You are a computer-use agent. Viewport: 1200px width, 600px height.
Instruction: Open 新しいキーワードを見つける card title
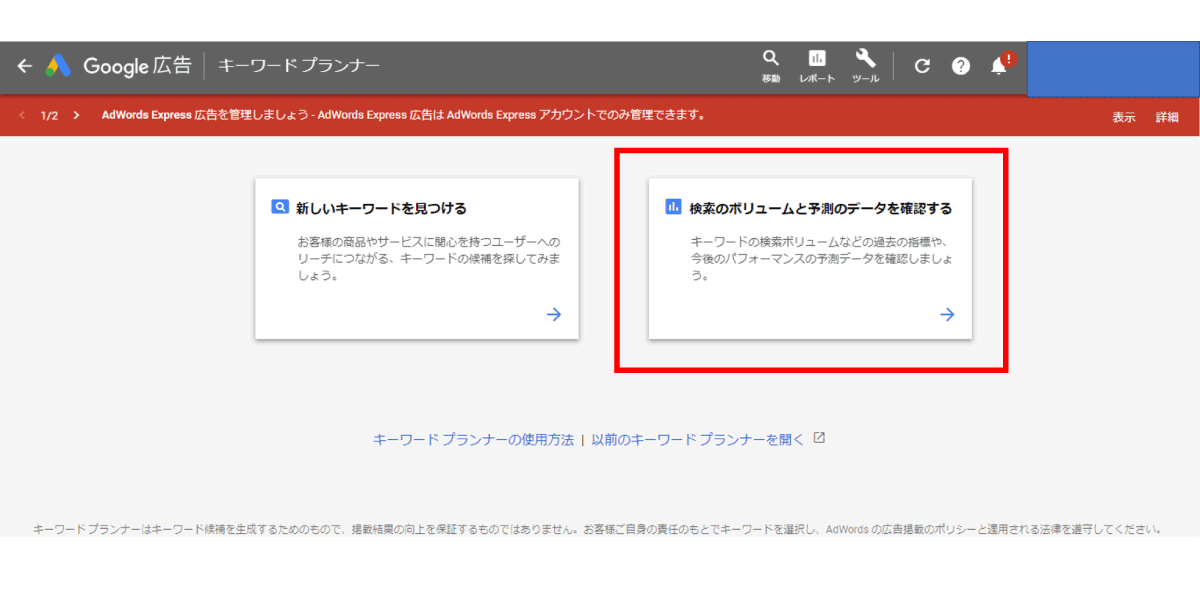coord(382,208)
